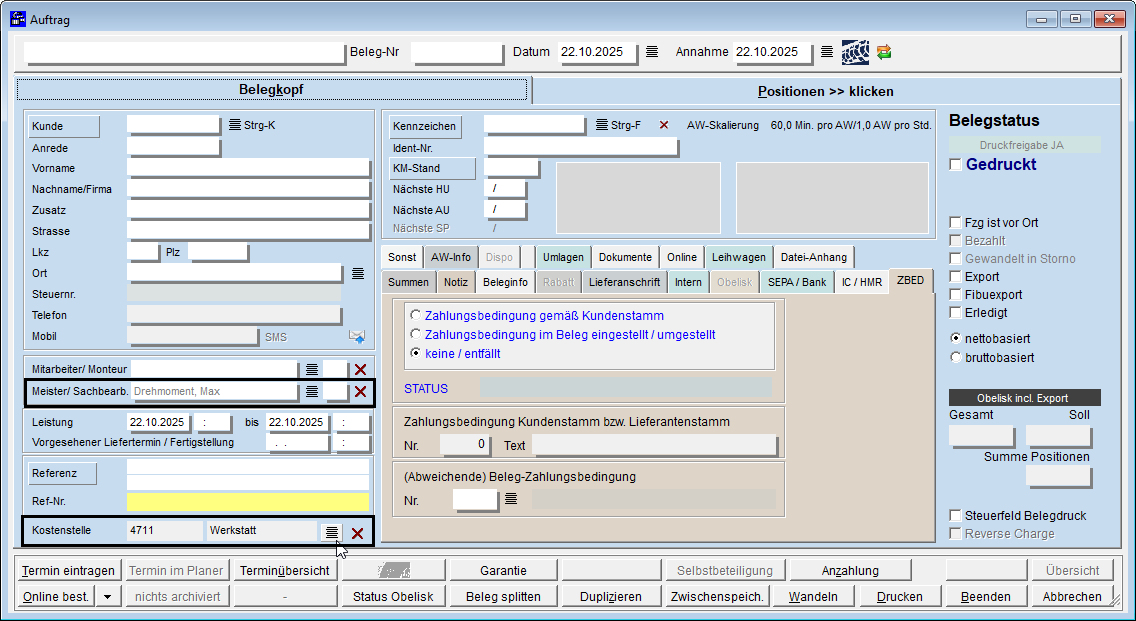The image size is (1136, 621).
Task: Open the Datum calendar list icon
Action: [x=652, y=52]
